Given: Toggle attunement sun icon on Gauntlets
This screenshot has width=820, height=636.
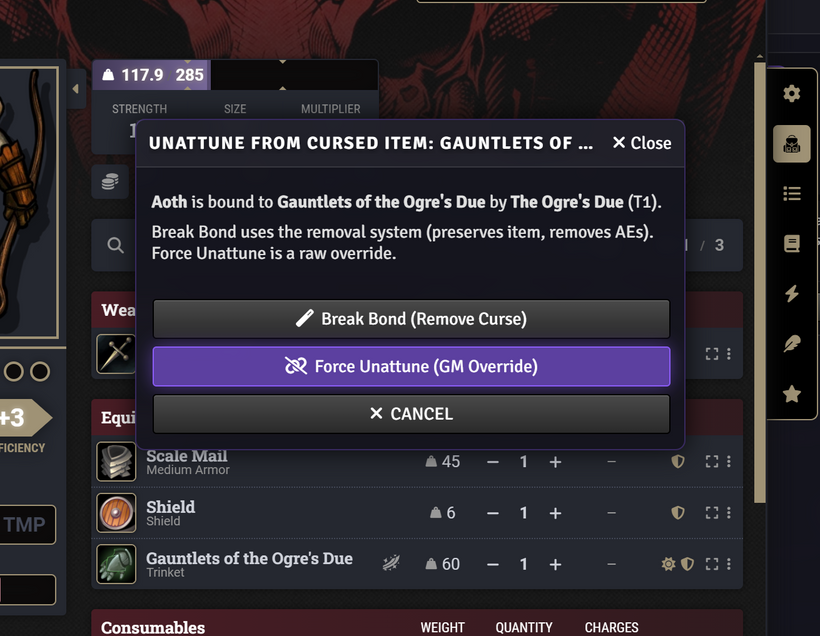Looking at the screenshot, I should point(669,564).
